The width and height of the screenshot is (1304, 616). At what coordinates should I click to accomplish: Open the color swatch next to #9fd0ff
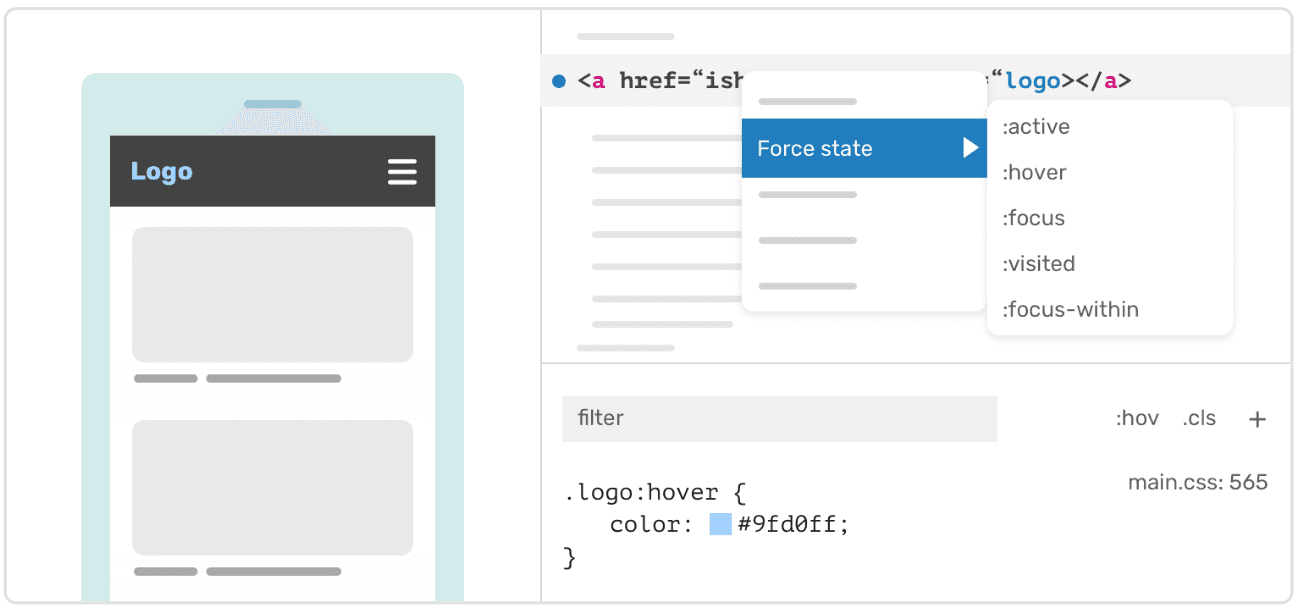tap(720, 524)
